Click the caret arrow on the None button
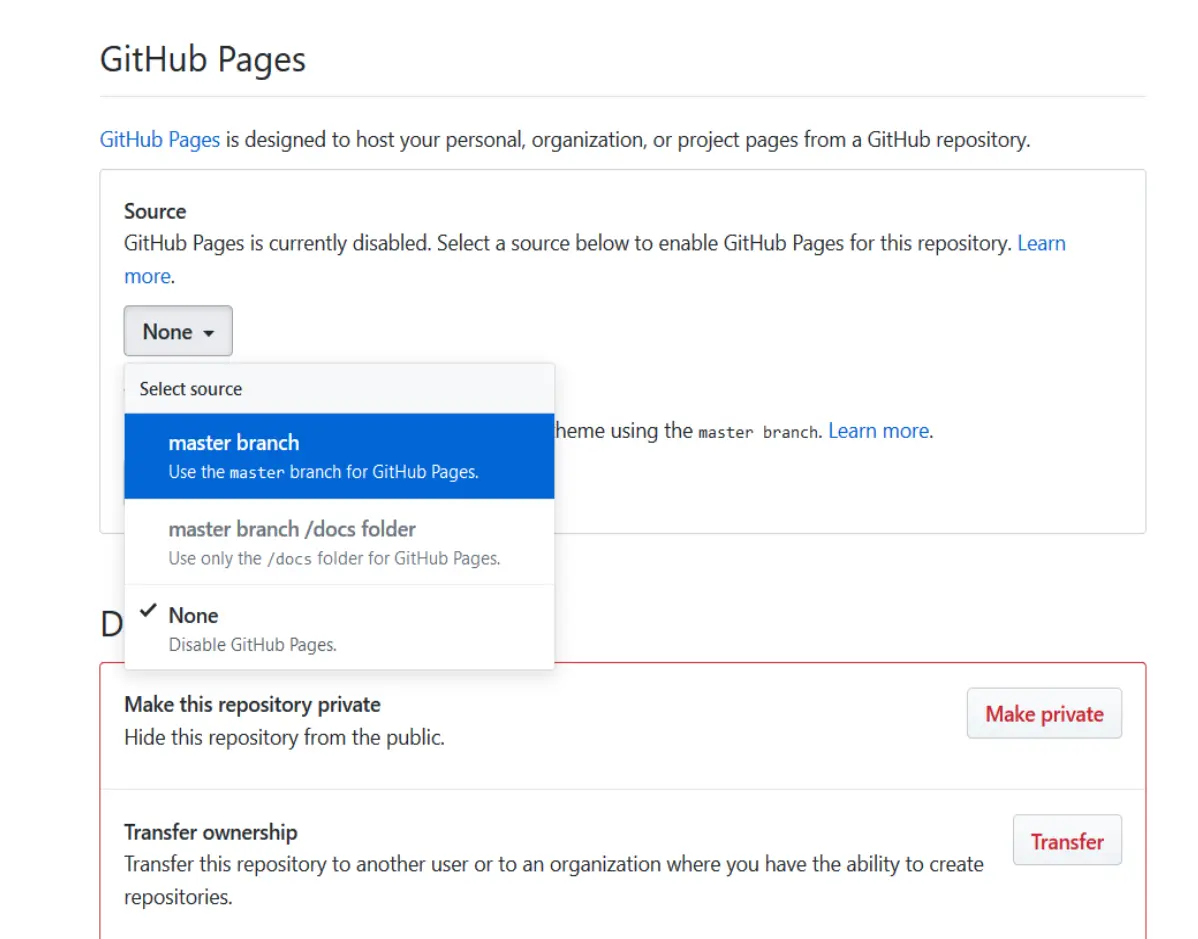The image size is (1198, 939). tap(208, 333)
